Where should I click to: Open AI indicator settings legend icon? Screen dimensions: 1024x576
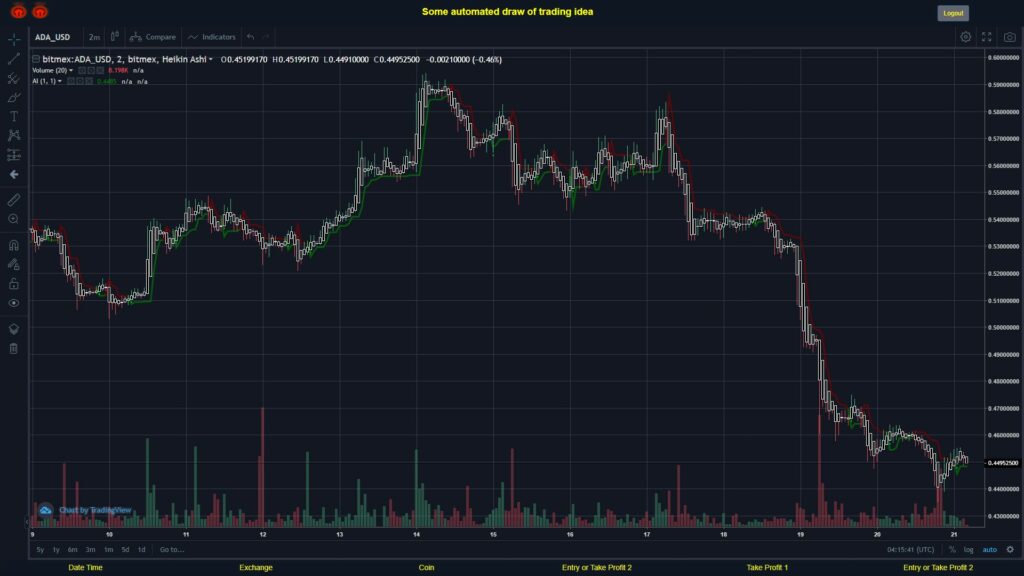(80, 82)
